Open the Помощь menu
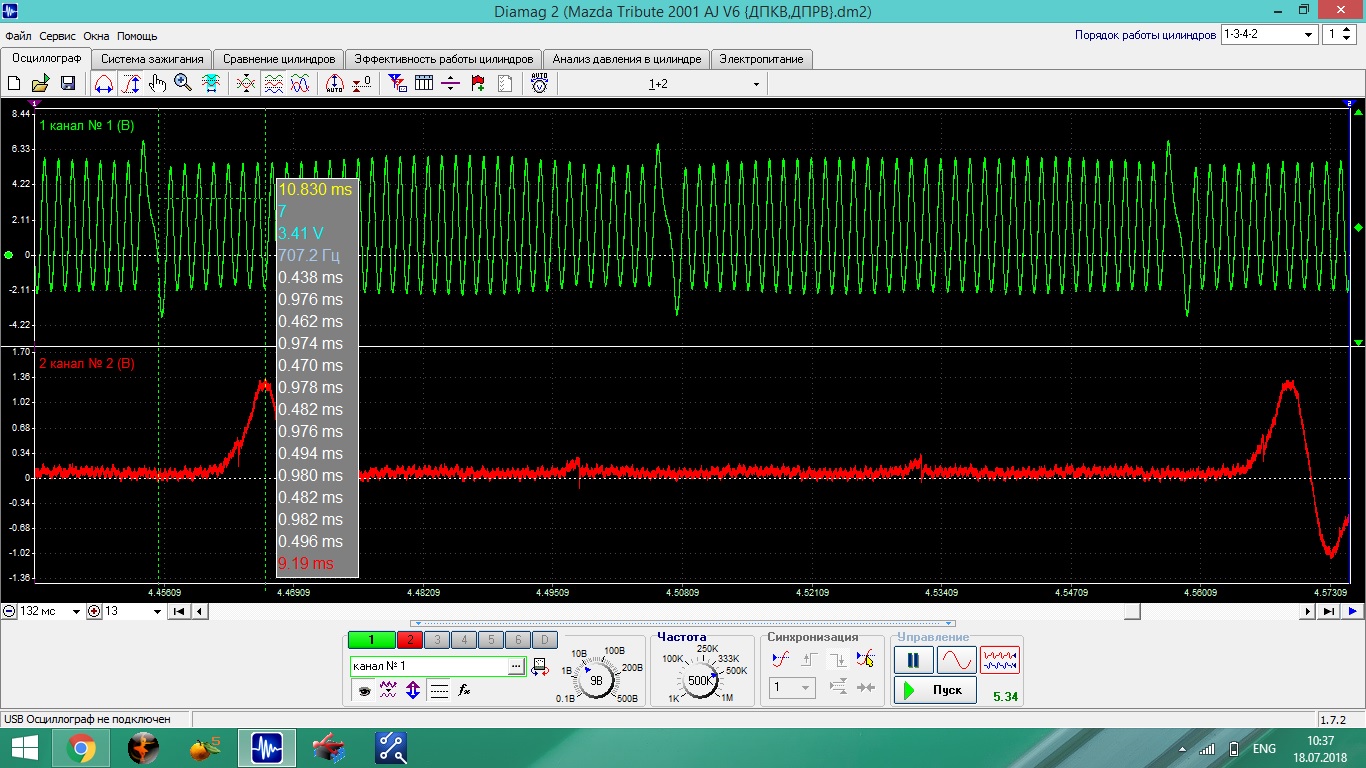 [x=137, y=36]
